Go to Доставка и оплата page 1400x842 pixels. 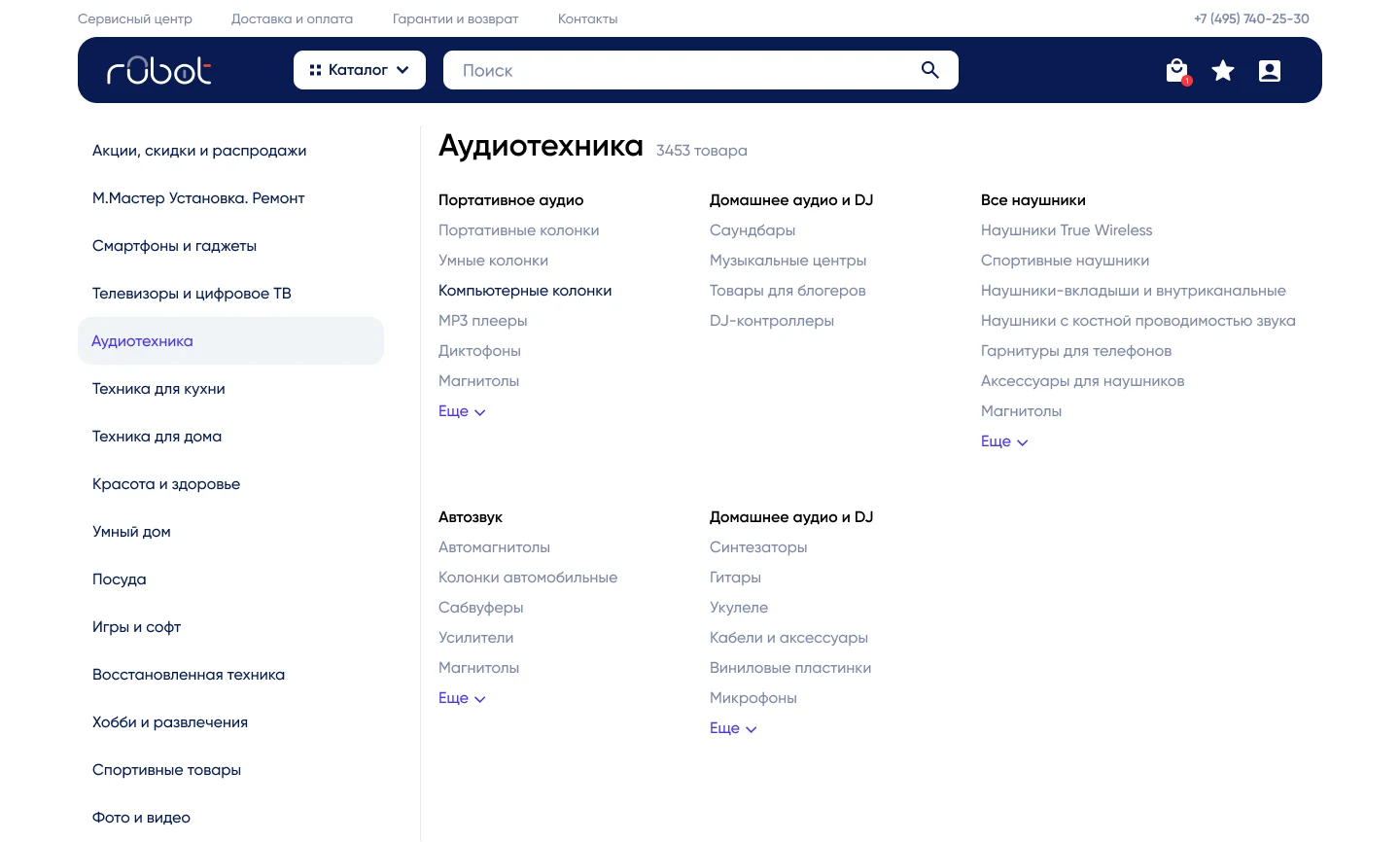point(292,18)
